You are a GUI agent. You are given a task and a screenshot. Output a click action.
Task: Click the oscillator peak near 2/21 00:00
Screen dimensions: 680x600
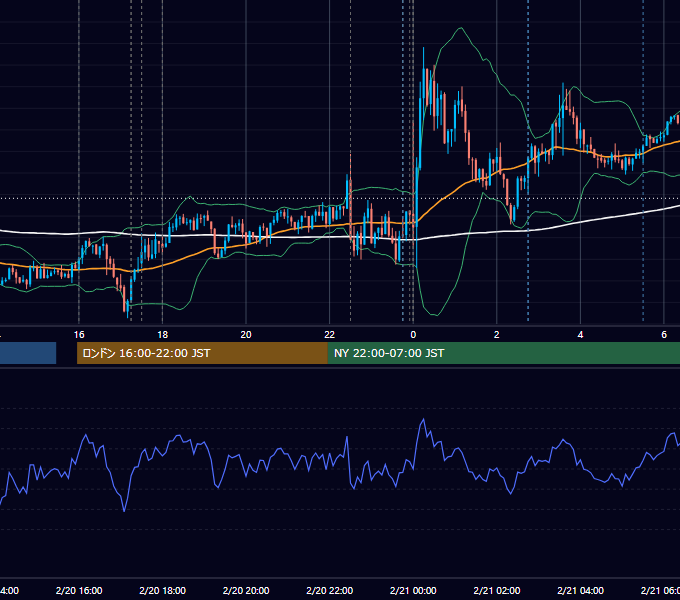pyautogui.click(x=423, y=420)
